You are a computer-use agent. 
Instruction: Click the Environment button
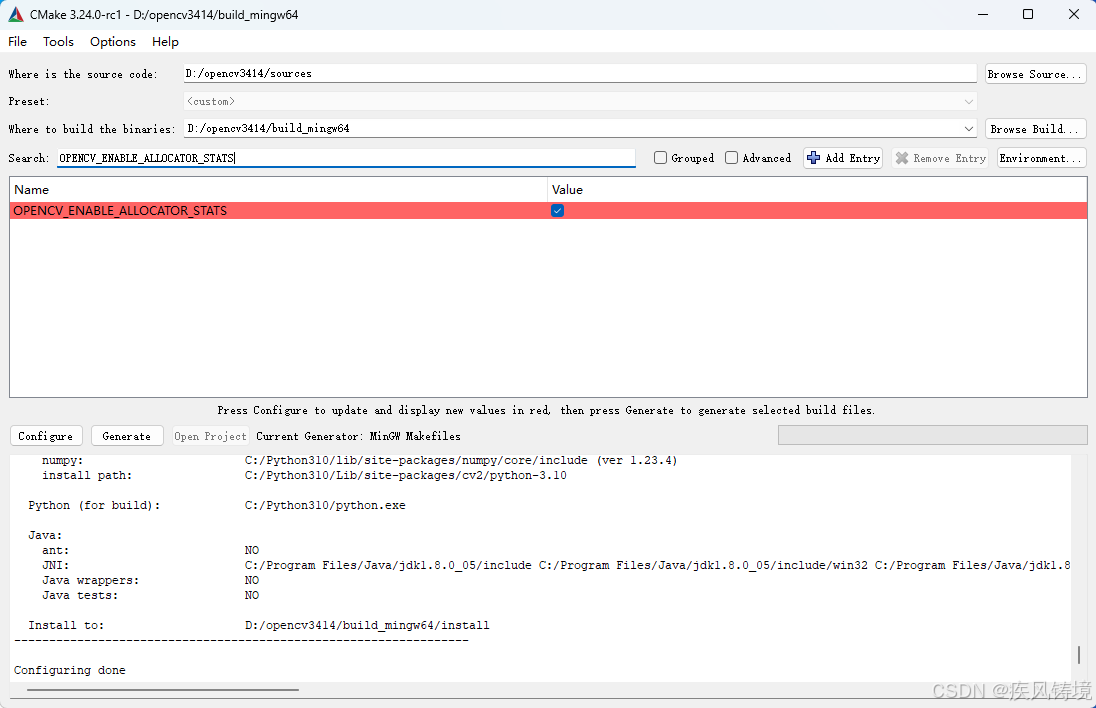click(1041, 158)
